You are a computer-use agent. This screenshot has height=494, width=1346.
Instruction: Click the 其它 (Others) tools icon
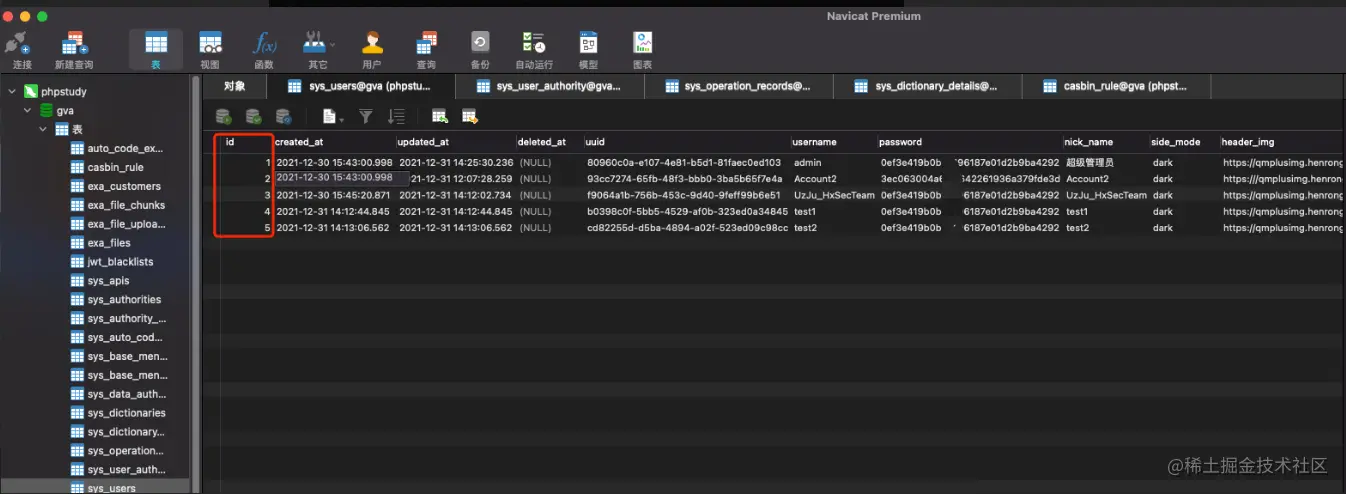315,43
